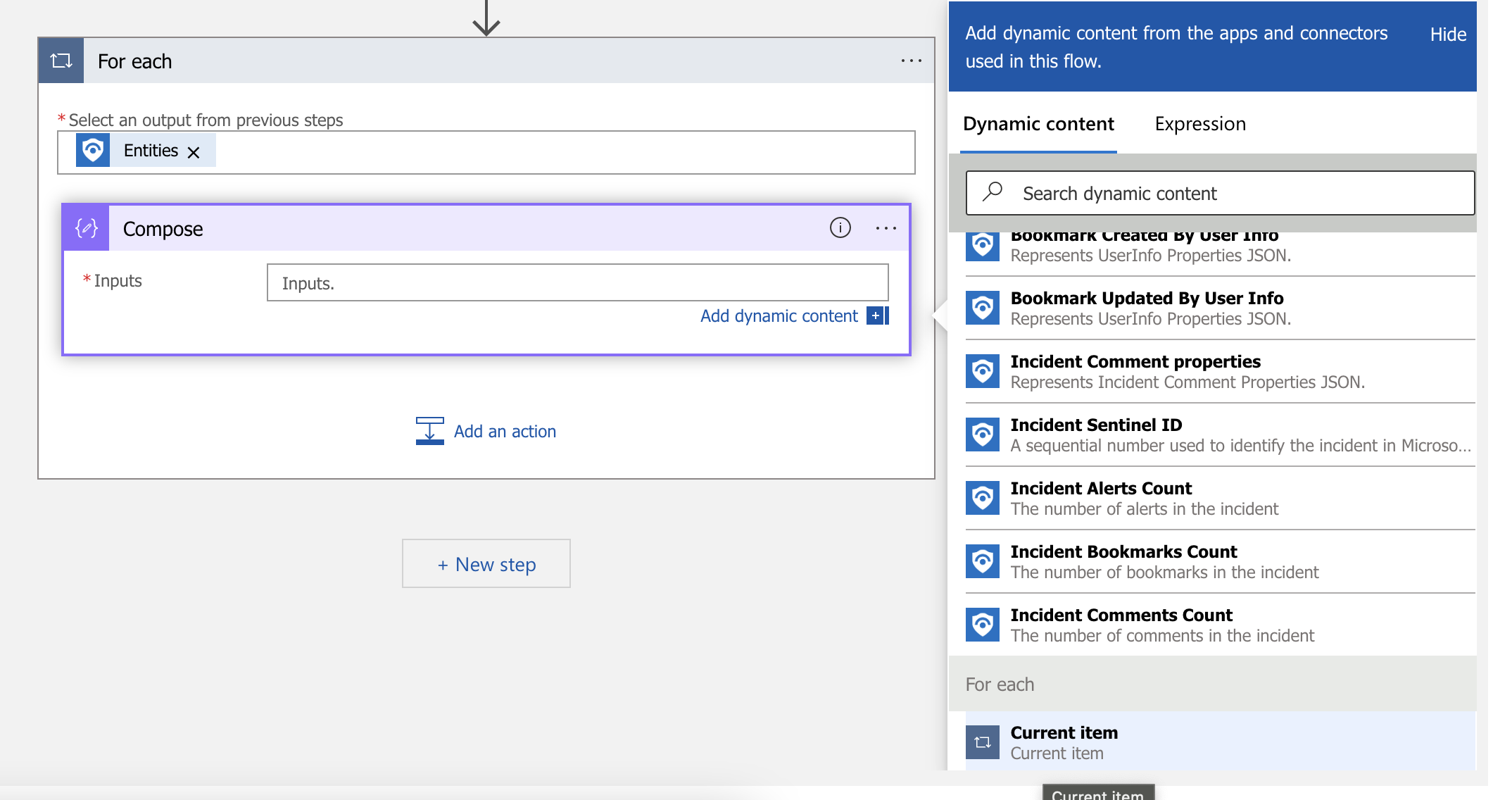
Task: Click the Compose action title
Action: click(163, 229)
